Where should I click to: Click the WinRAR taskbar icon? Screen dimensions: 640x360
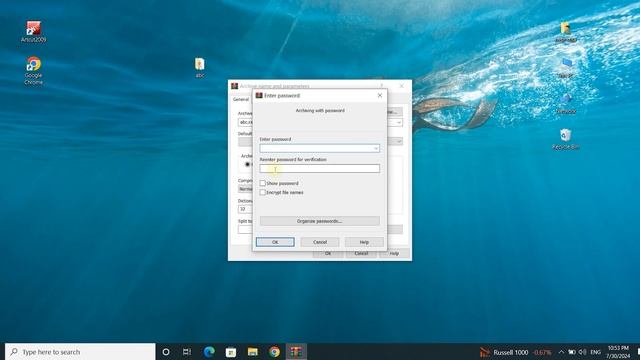(296, 352)
